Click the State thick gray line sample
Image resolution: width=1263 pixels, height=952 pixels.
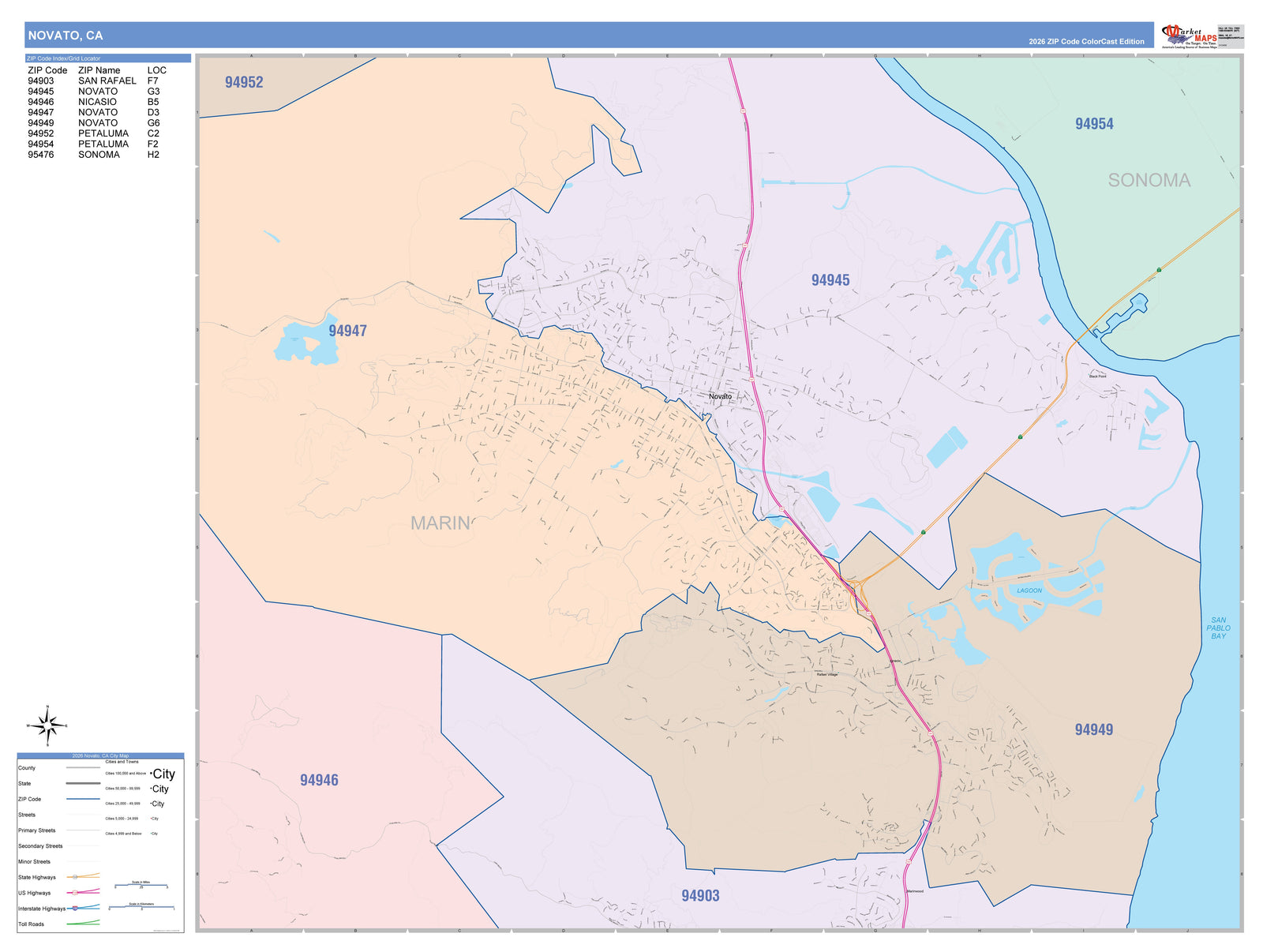coord(83,783)
